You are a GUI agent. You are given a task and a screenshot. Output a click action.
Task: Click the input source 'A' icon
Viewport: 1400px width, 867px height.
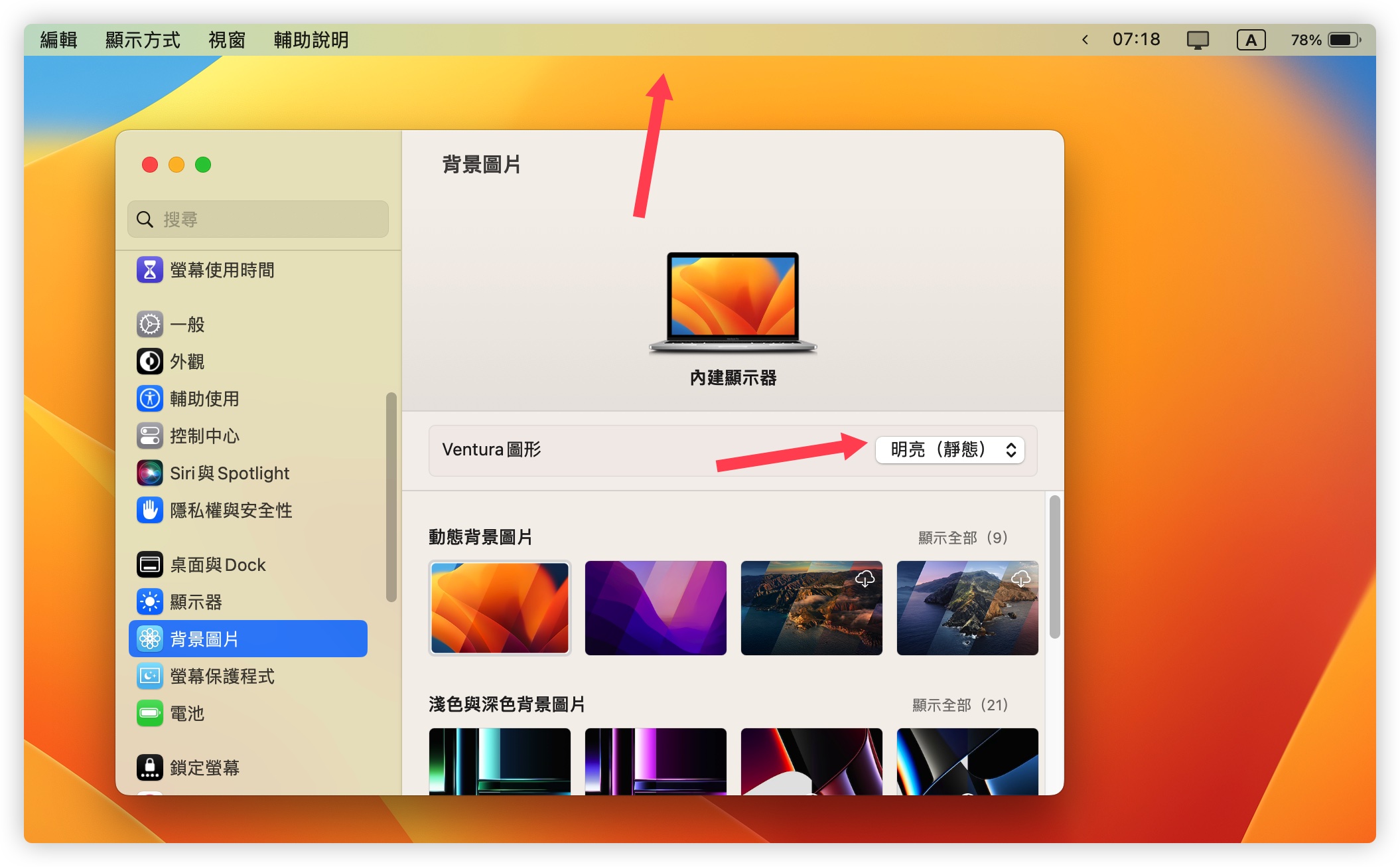(x=1251, y=40)
